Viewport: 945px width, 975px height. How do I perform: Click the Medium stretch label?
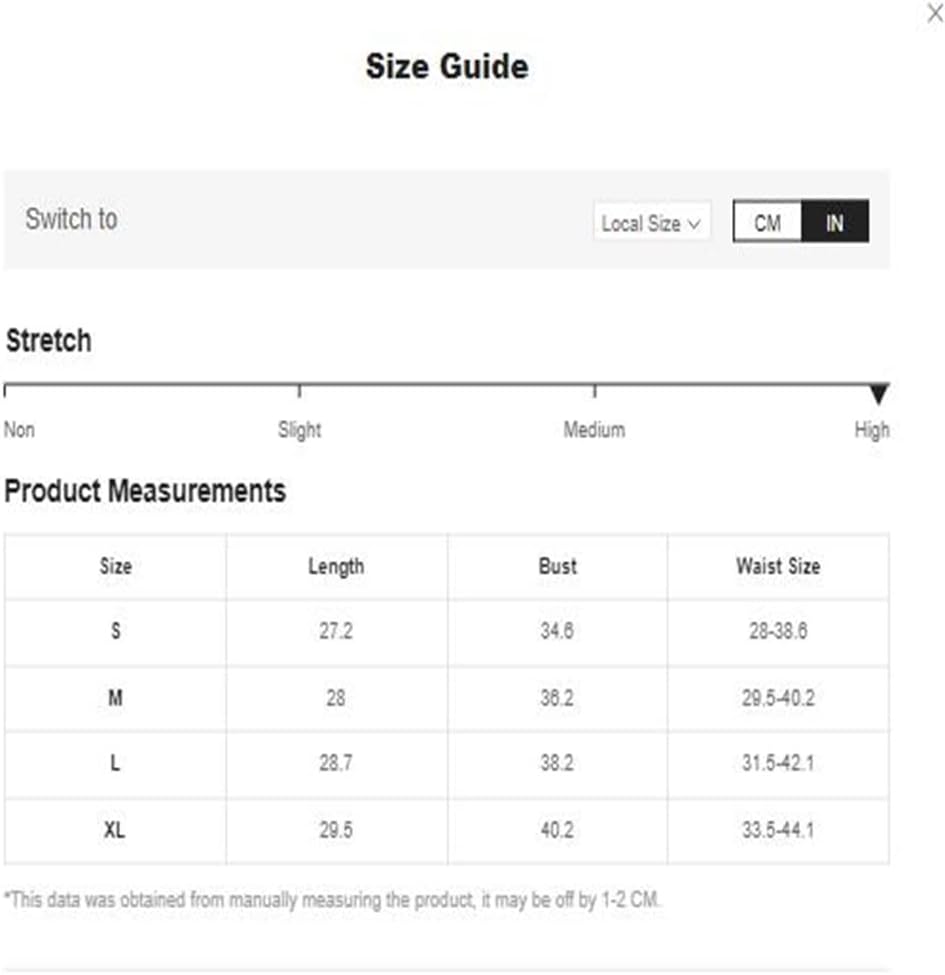click(594, 429)
